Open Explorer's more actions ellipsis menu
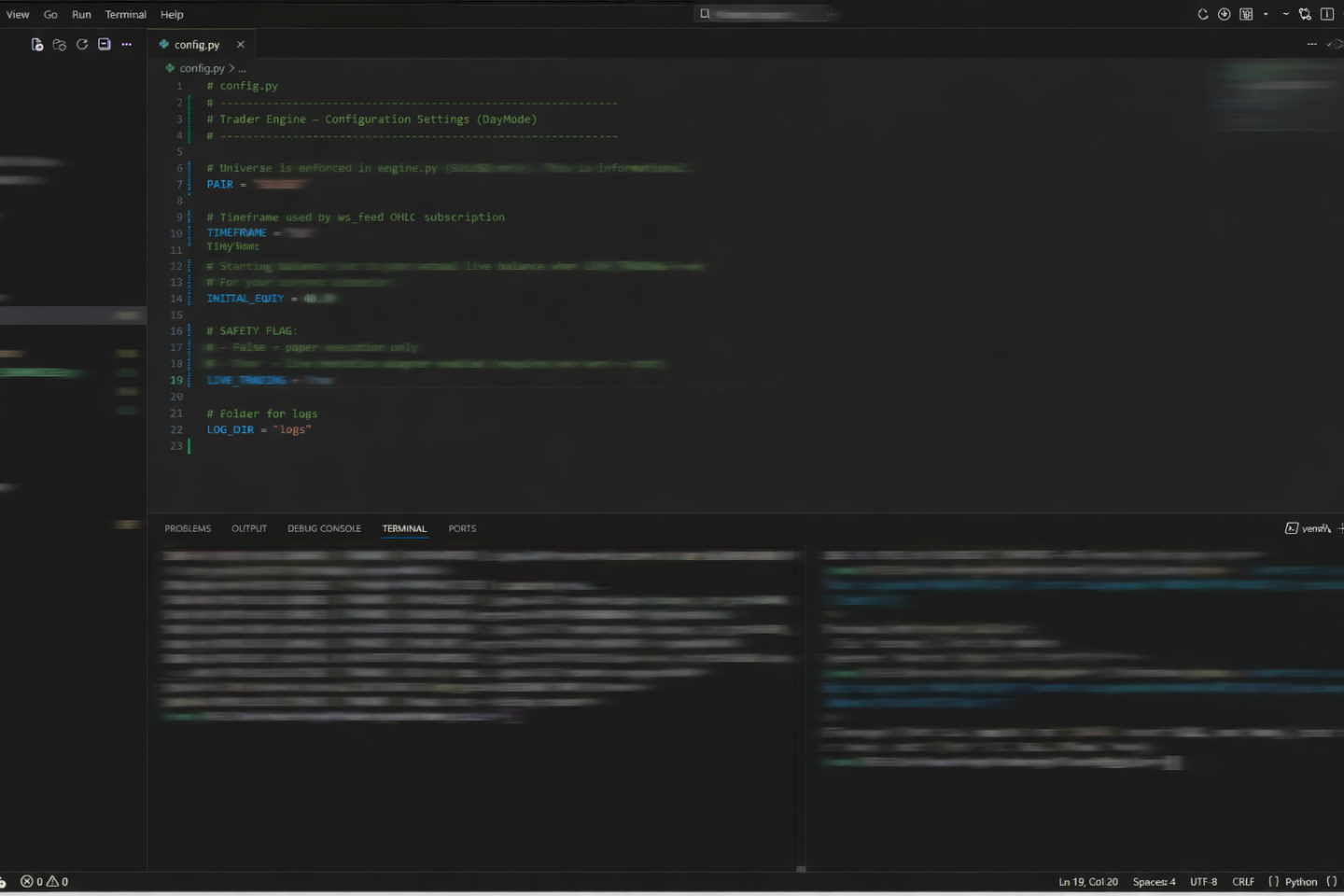 tap(127, 45)
